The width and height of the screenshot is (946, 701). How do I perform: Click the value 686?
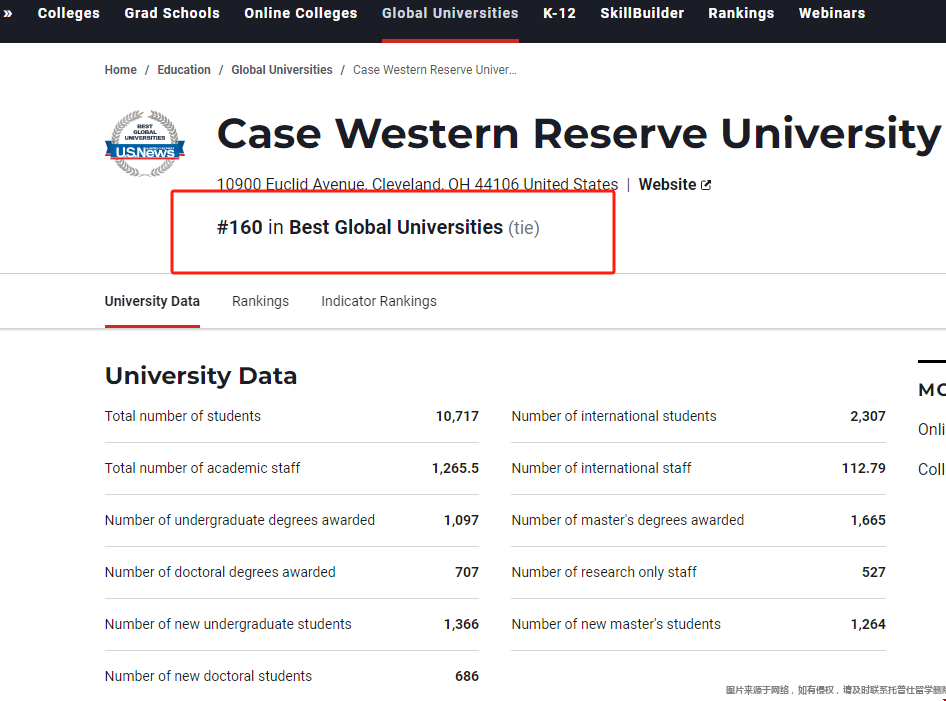coord(467,676)
